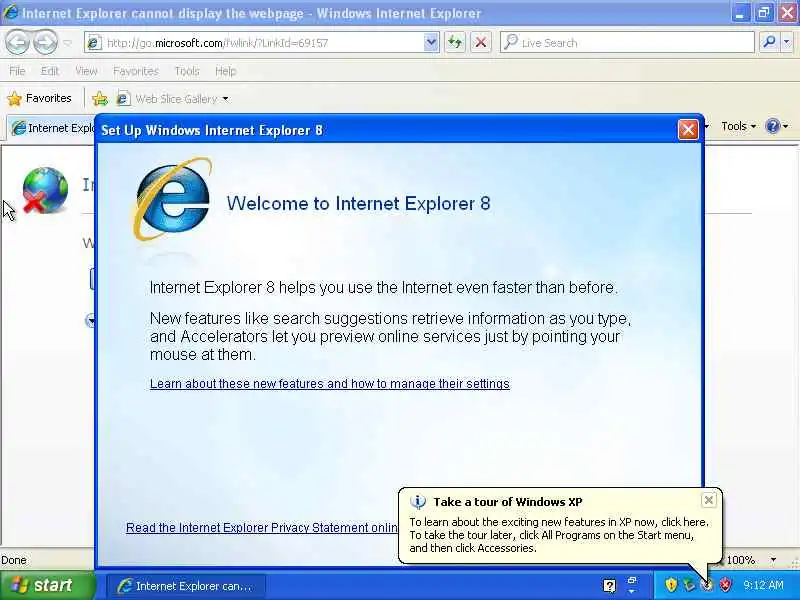800x600 pixels.
Task: Close the Set Up Internet Explorer 8 dialog
Action: click(x=688, y=130)
